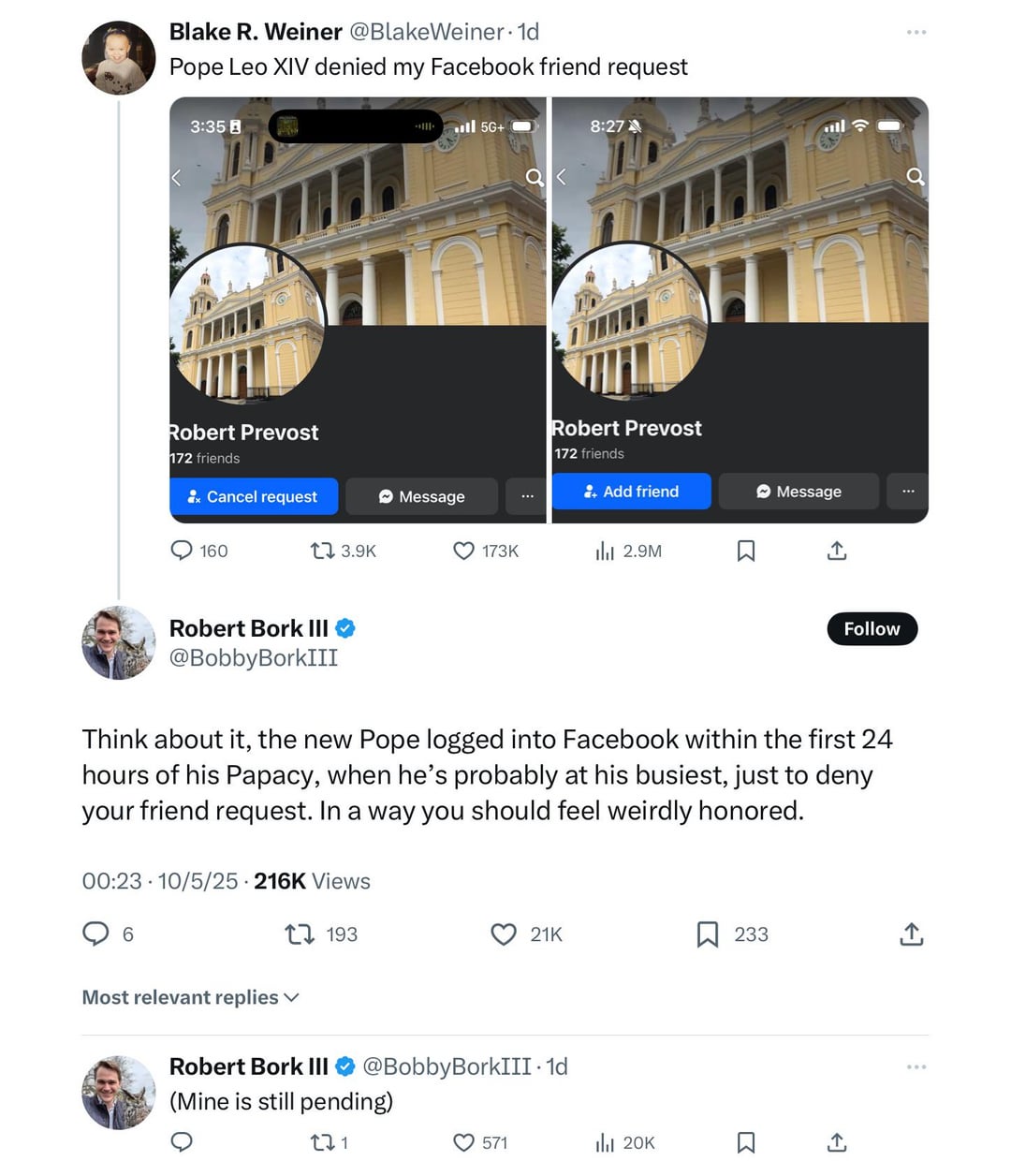Retweet the main tweet with 193 reposts
Image resolution: width=1011 pixels, height=1176 pixels.
pyautogui.click(x=300, y=934)
